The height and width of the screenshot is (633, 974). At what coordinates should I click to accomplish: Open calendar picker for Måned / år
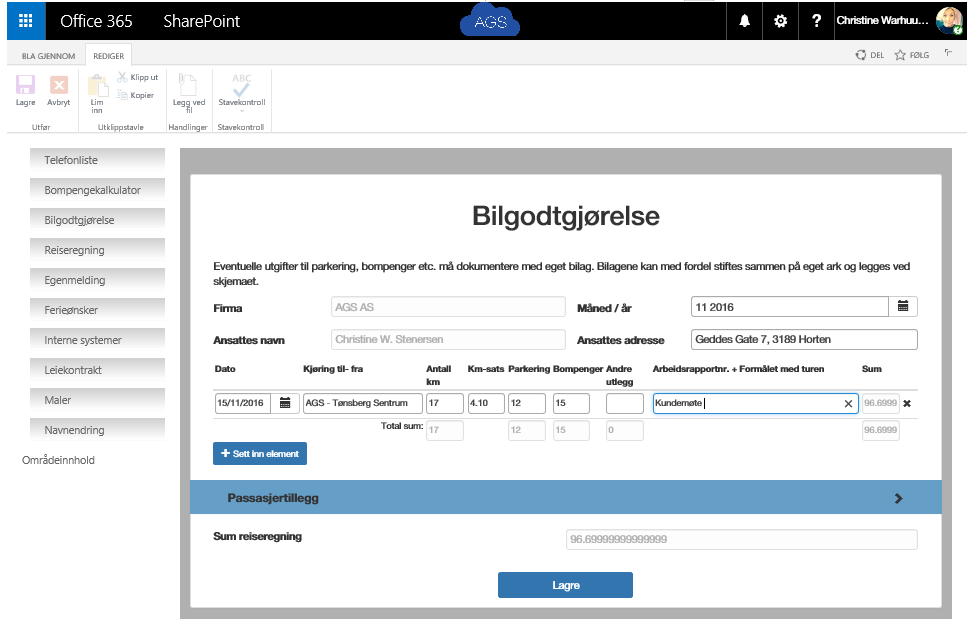pyautogui.click(x=903, y=306)
